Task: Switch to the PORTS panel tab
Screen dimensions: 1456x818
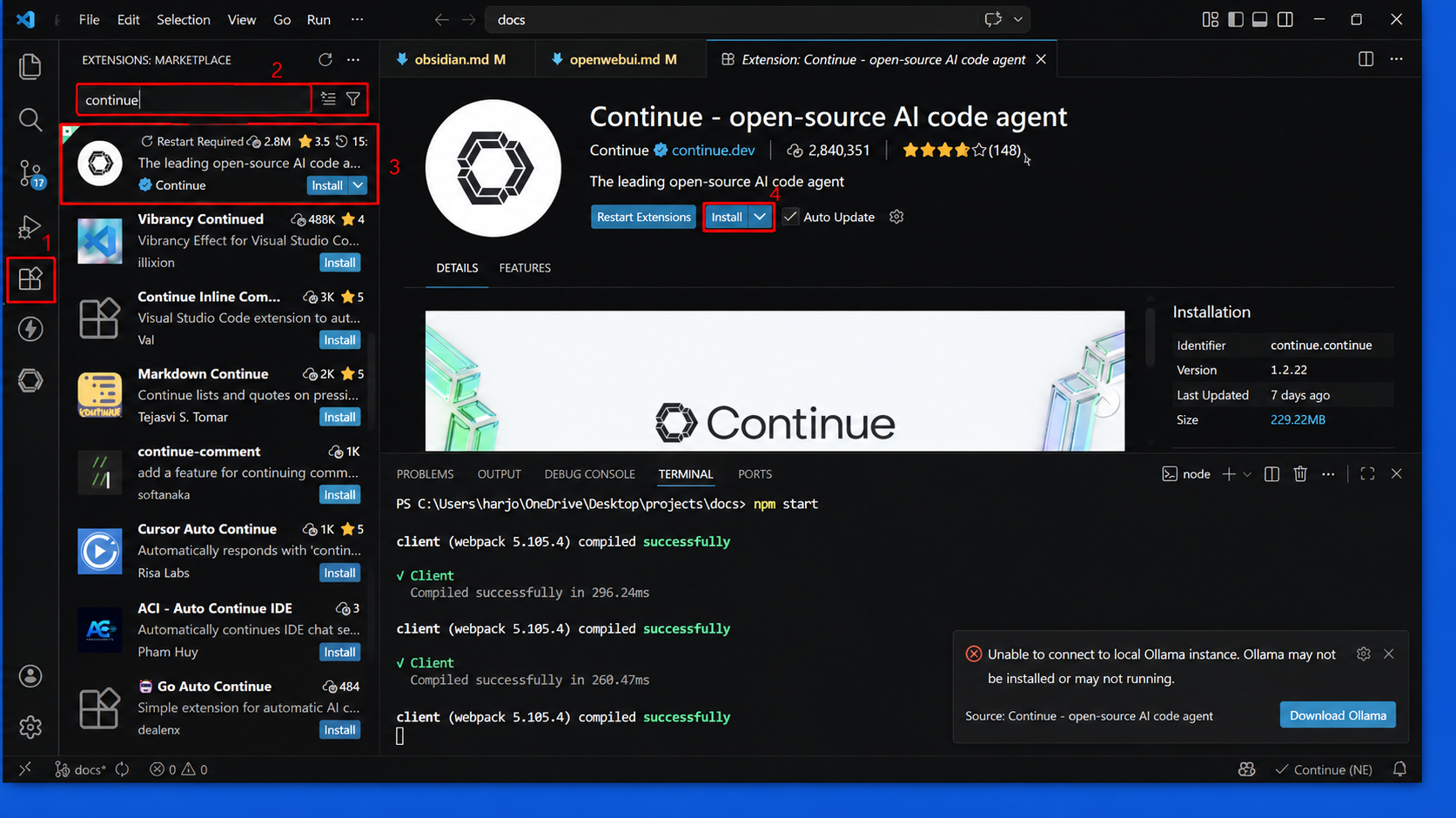Action: (x=755, y=474)
